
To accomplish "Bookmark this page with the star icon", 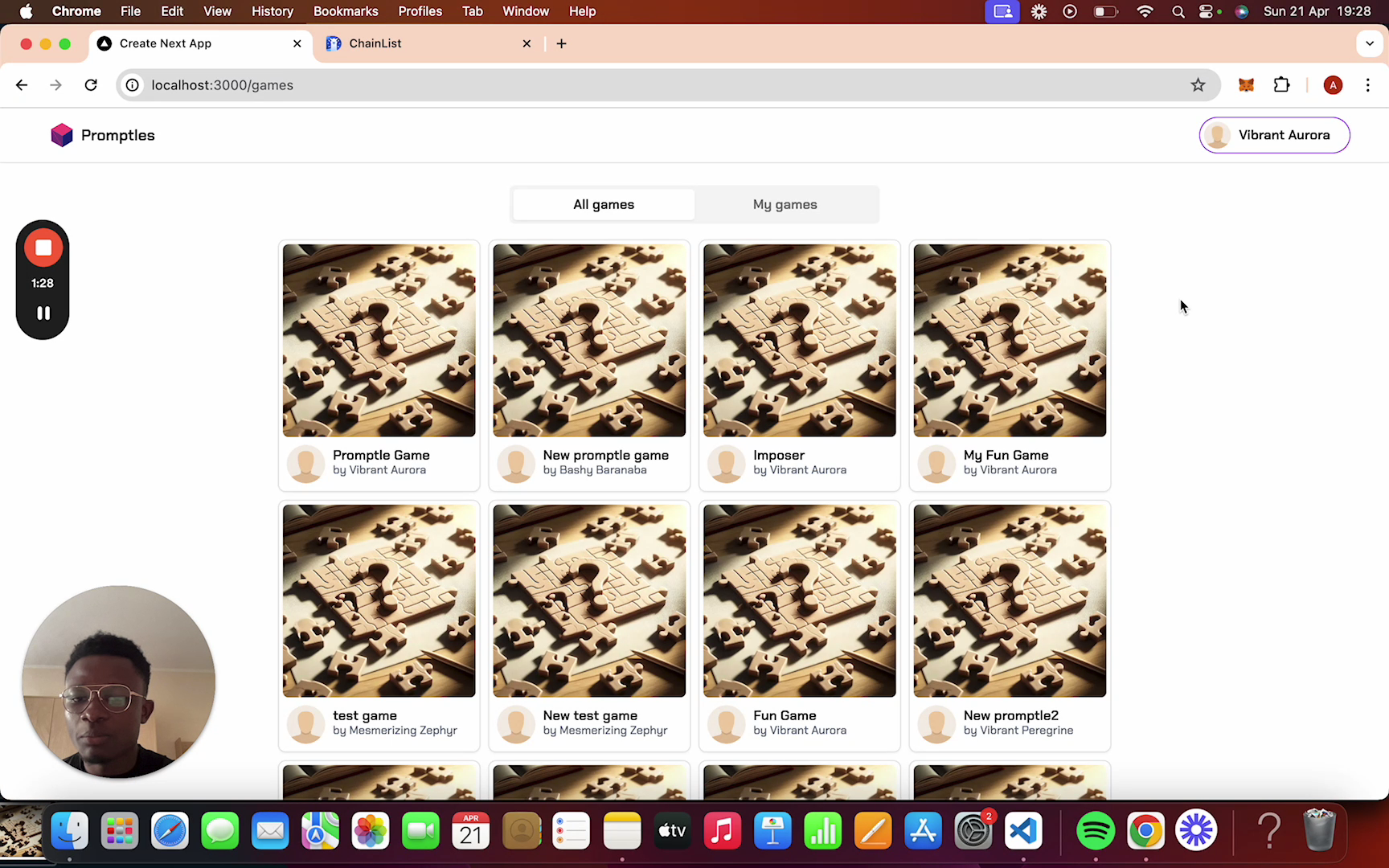I will tap(1198, 85).
